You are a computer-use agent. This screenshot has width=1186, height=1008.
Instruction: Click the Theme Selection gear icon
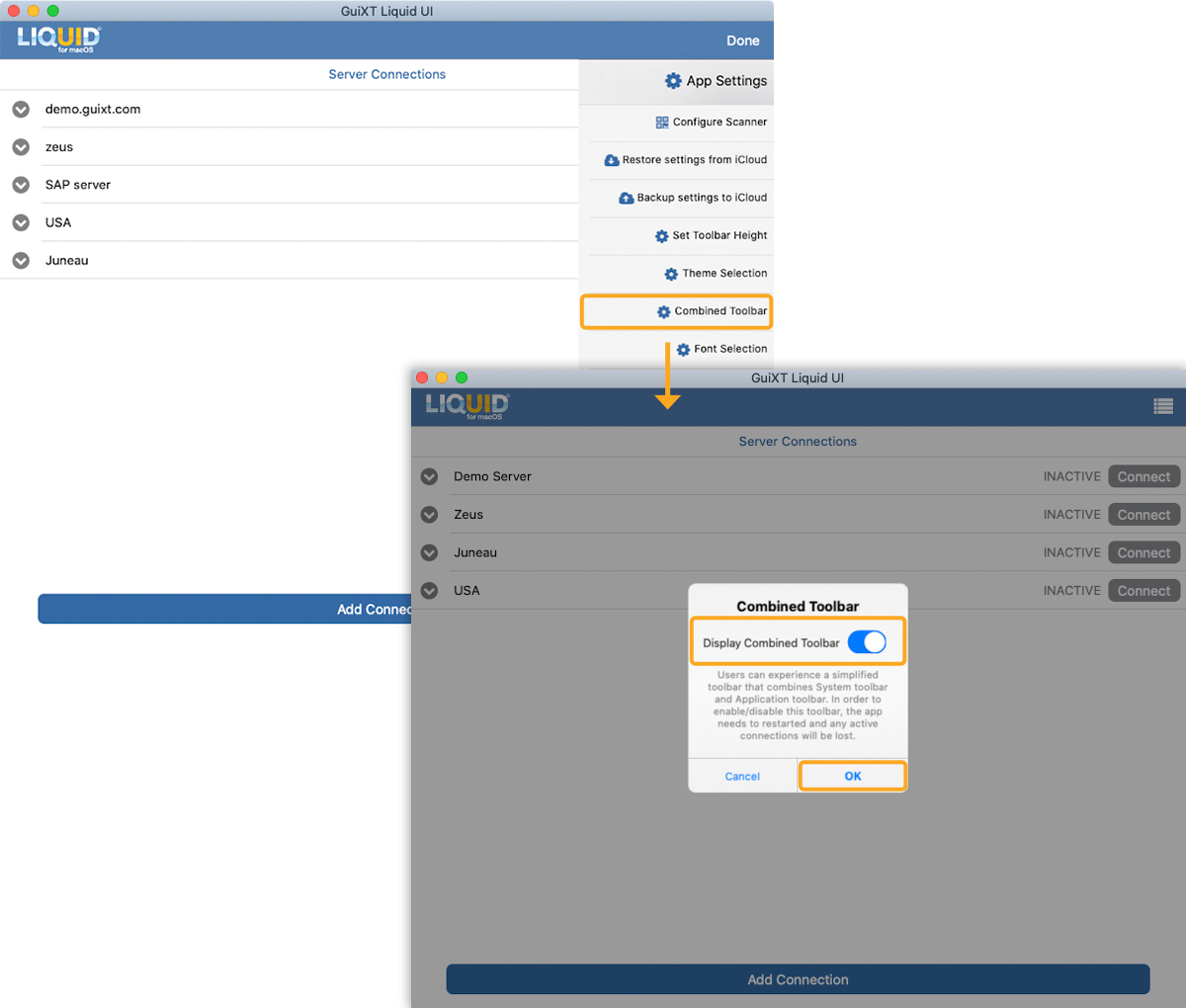671,274
